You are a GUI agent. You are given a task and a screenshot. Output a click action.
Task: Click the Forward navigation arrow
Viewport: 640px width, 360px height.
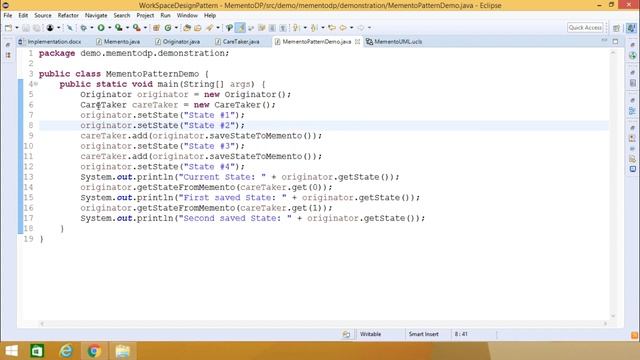[361, 28]
